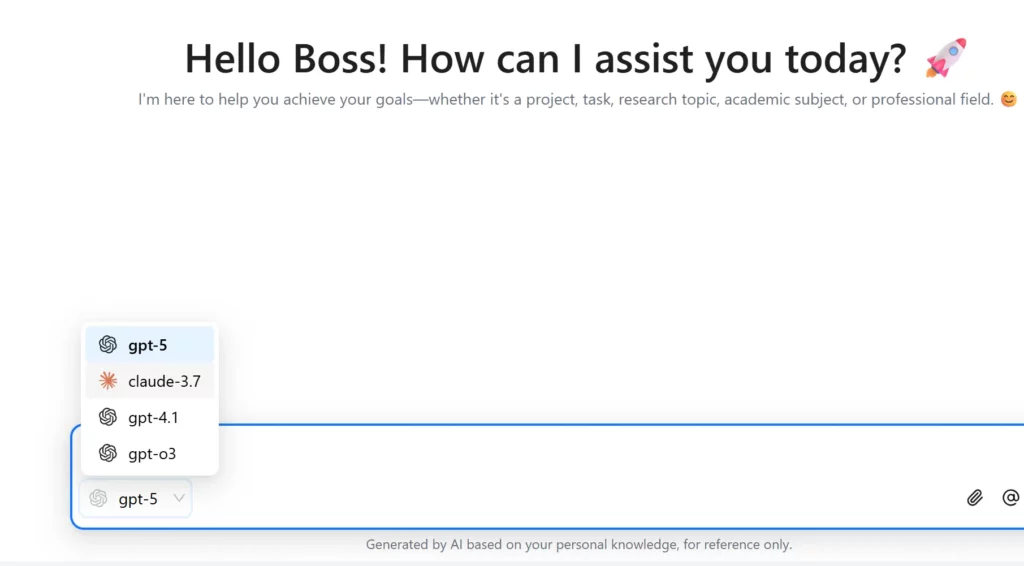The height and width of the screenshot is (566, 1024).
Task: Click the paperclip attach file icon
Action: tap(975, 497)
